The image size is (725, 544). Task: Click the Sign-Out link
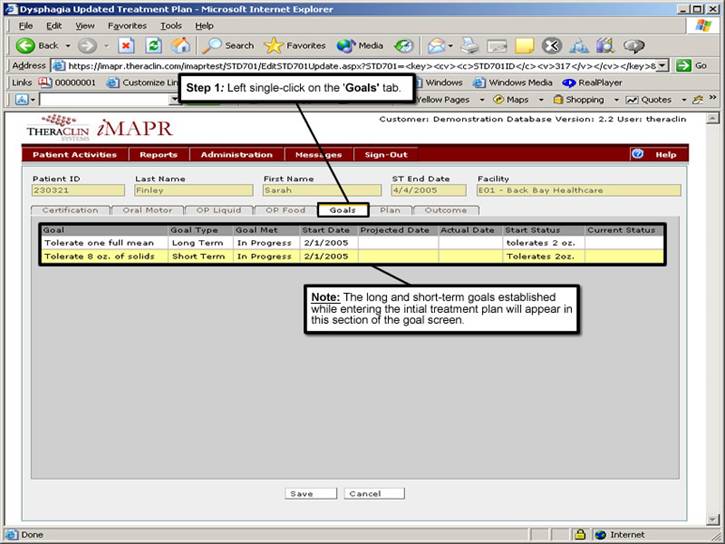pyautogui.click(x=386, y=155)
